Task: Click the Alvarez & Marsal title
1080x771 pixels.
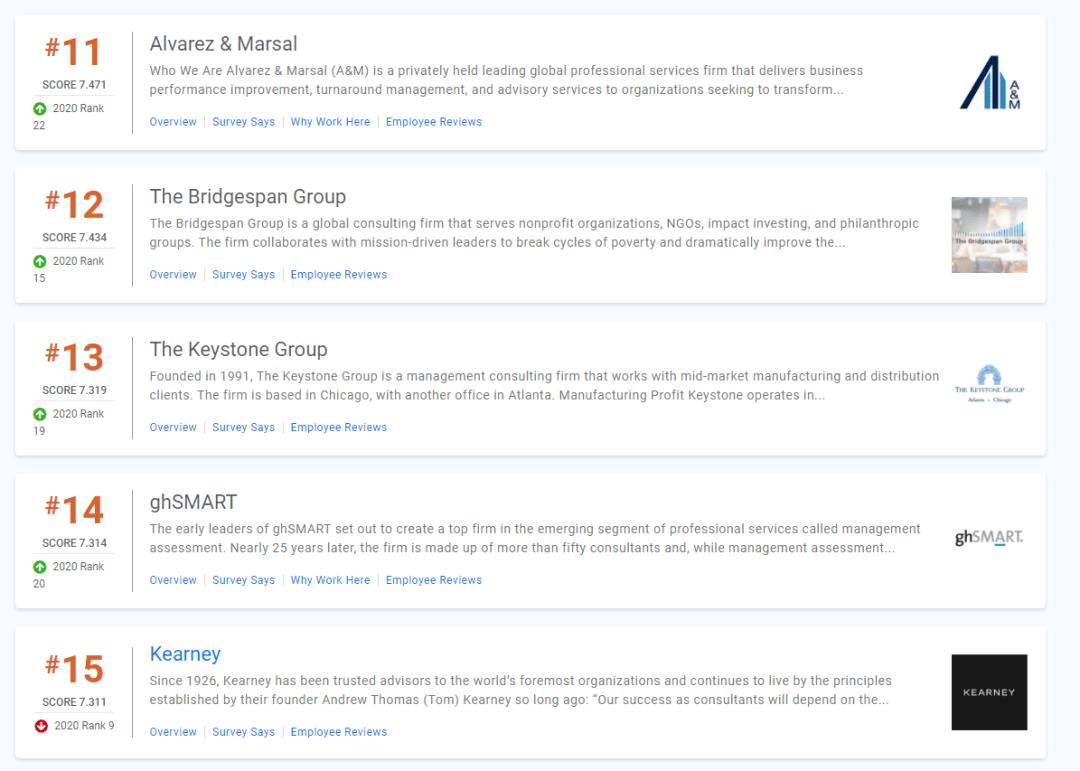Action: [x=223, y=44]
